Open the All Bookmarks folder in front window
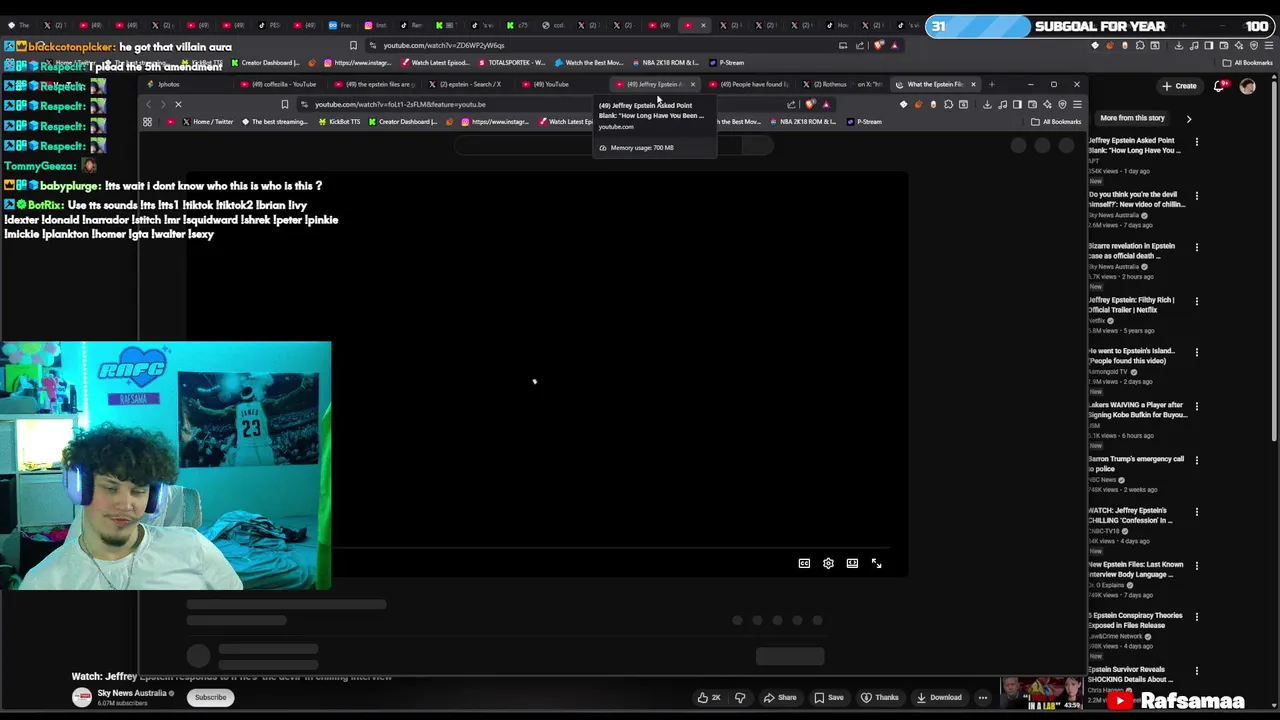Image resolution: width=1280 pixels, height=720 pixels. click(1057, 122)
